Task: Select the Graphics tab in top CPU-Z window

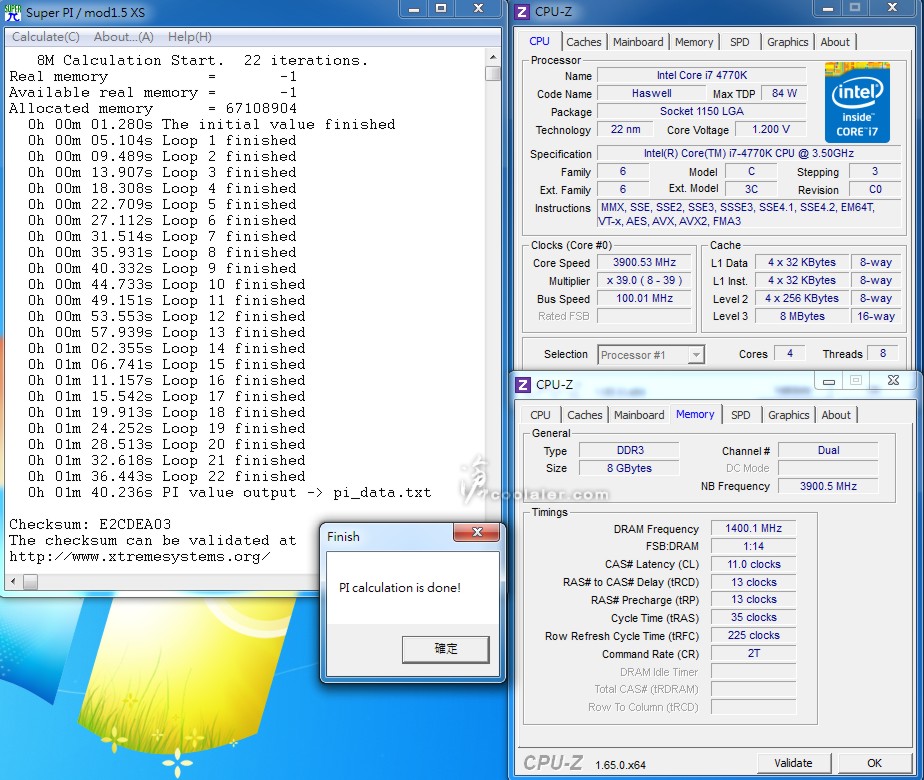Action: pos(787,42)
